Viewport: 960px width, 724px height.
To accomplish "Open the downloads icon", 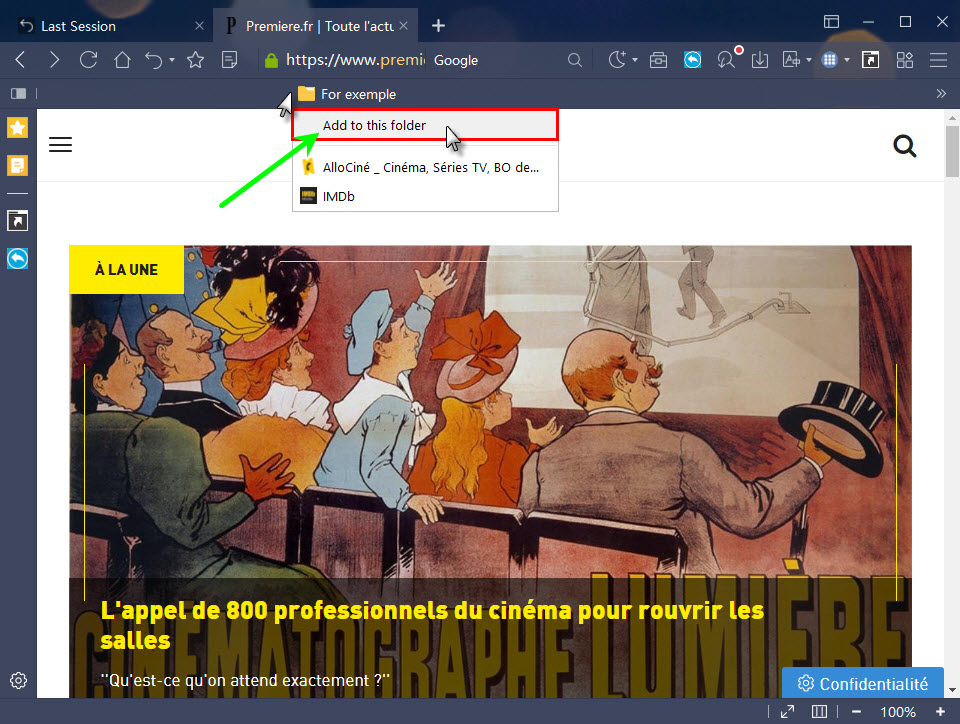I will coord(760,60).
